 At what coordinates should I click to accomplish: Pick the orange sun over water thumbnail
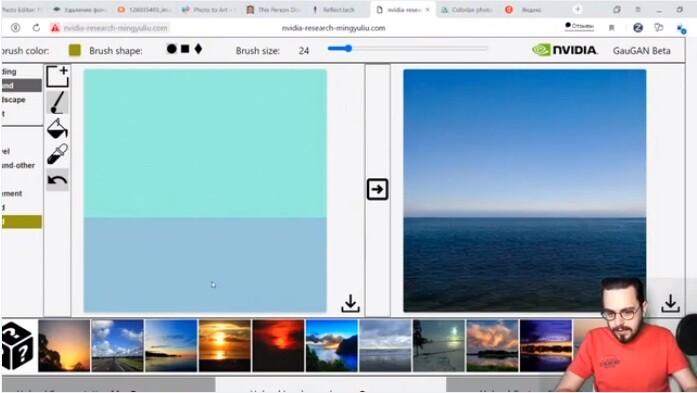tap(224, 345)
